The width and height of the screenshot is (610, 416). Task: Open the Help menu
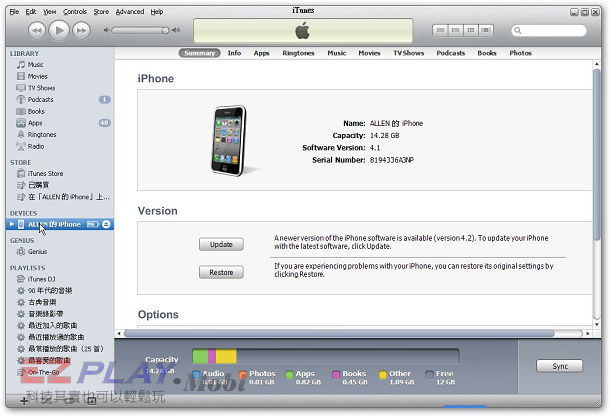(157, 12)
